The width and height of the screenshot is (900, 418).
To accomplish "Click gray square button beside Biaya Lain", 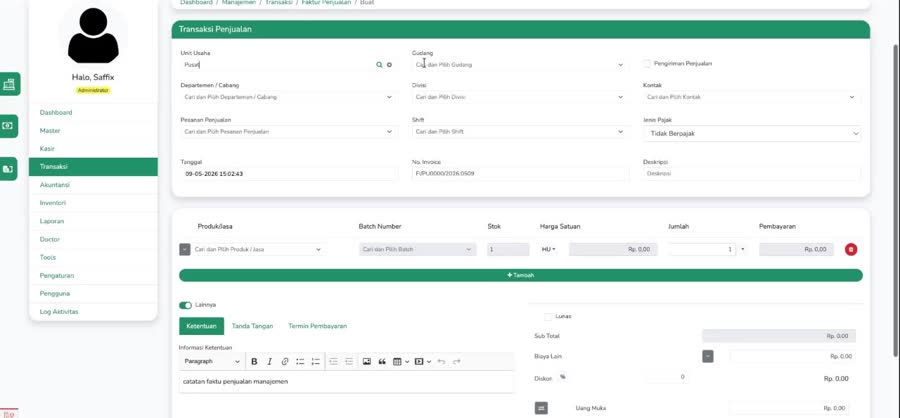I will [708, 357].
